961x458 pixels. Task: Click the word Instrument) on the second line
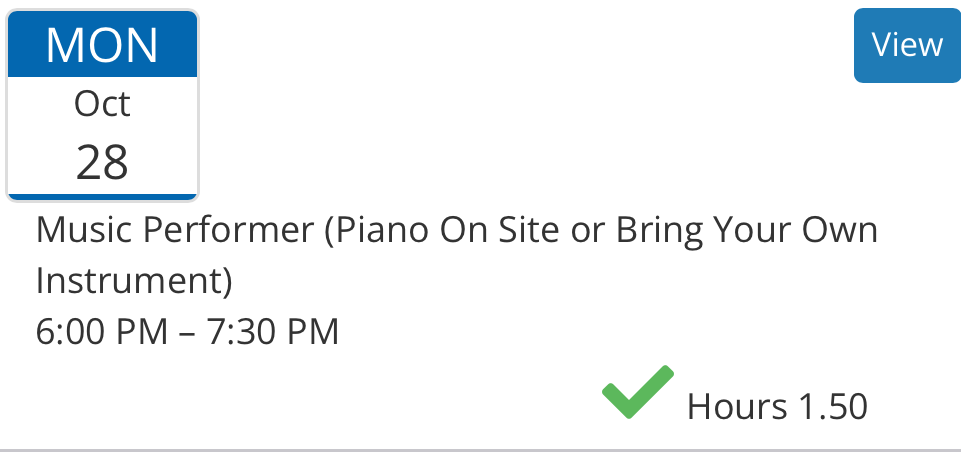pos(134,281)
